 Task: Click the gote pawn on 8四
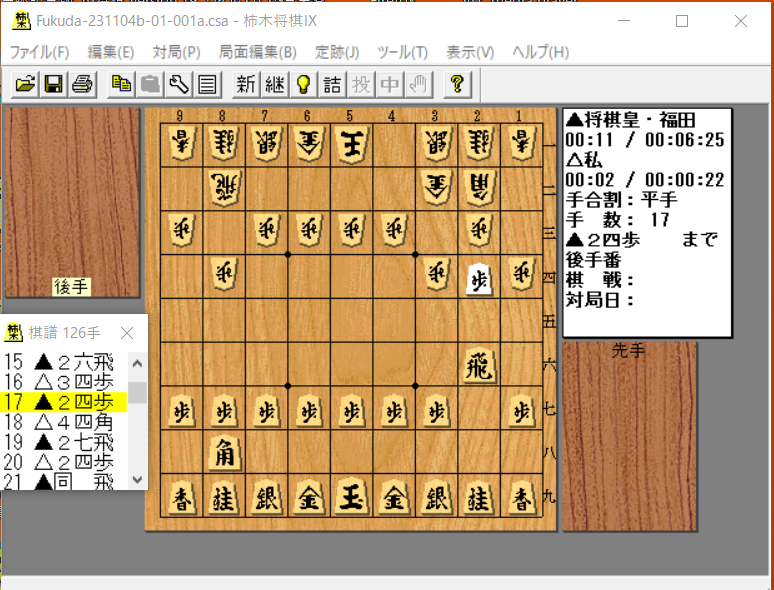tap(224, 275)
